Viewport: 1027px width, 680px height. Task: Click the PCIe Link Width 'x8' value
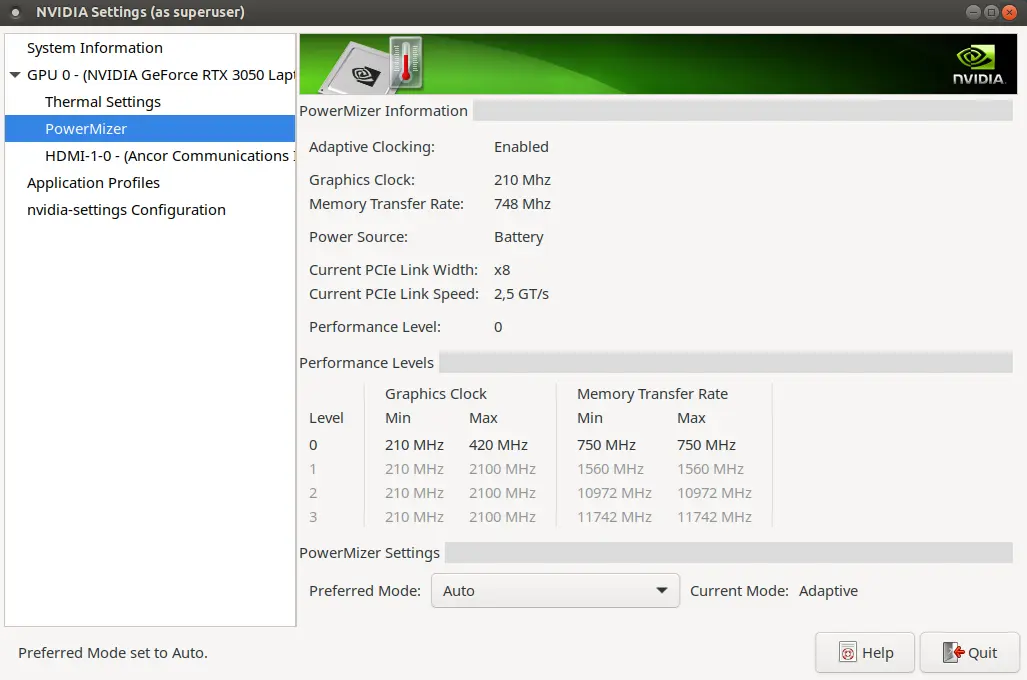tap(502, 270)
